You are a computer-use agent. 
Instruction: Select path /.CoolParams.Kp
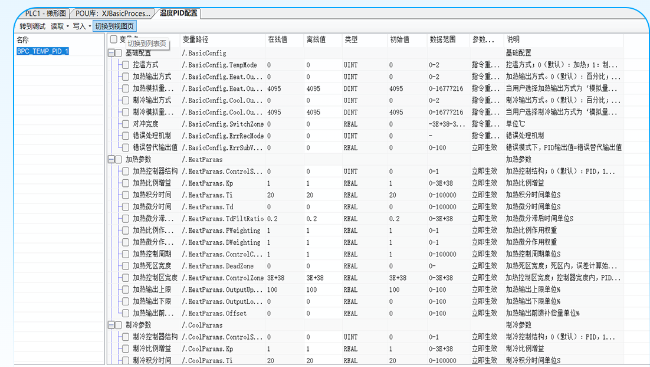coord(207,349)
